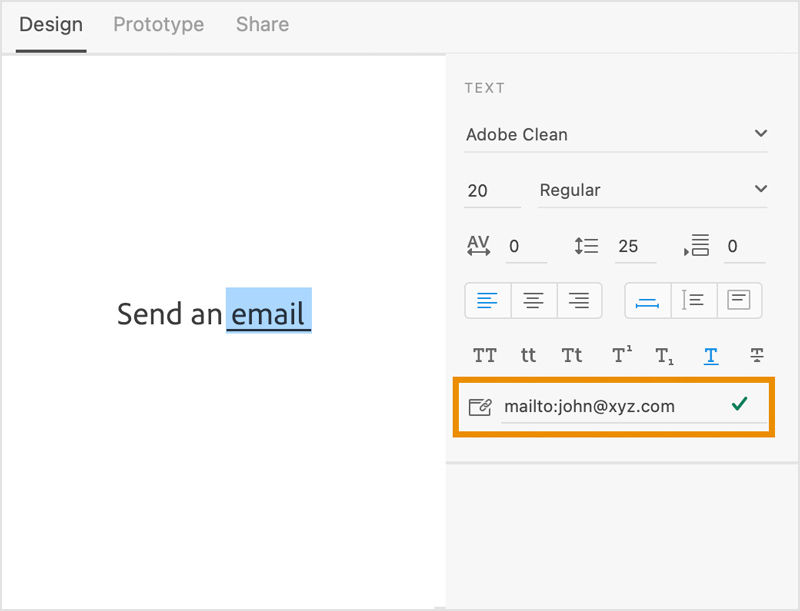Apply lowercase with the tt icon
The width and height of the screenshot is (800, 611).
click(x=528, y=355)
